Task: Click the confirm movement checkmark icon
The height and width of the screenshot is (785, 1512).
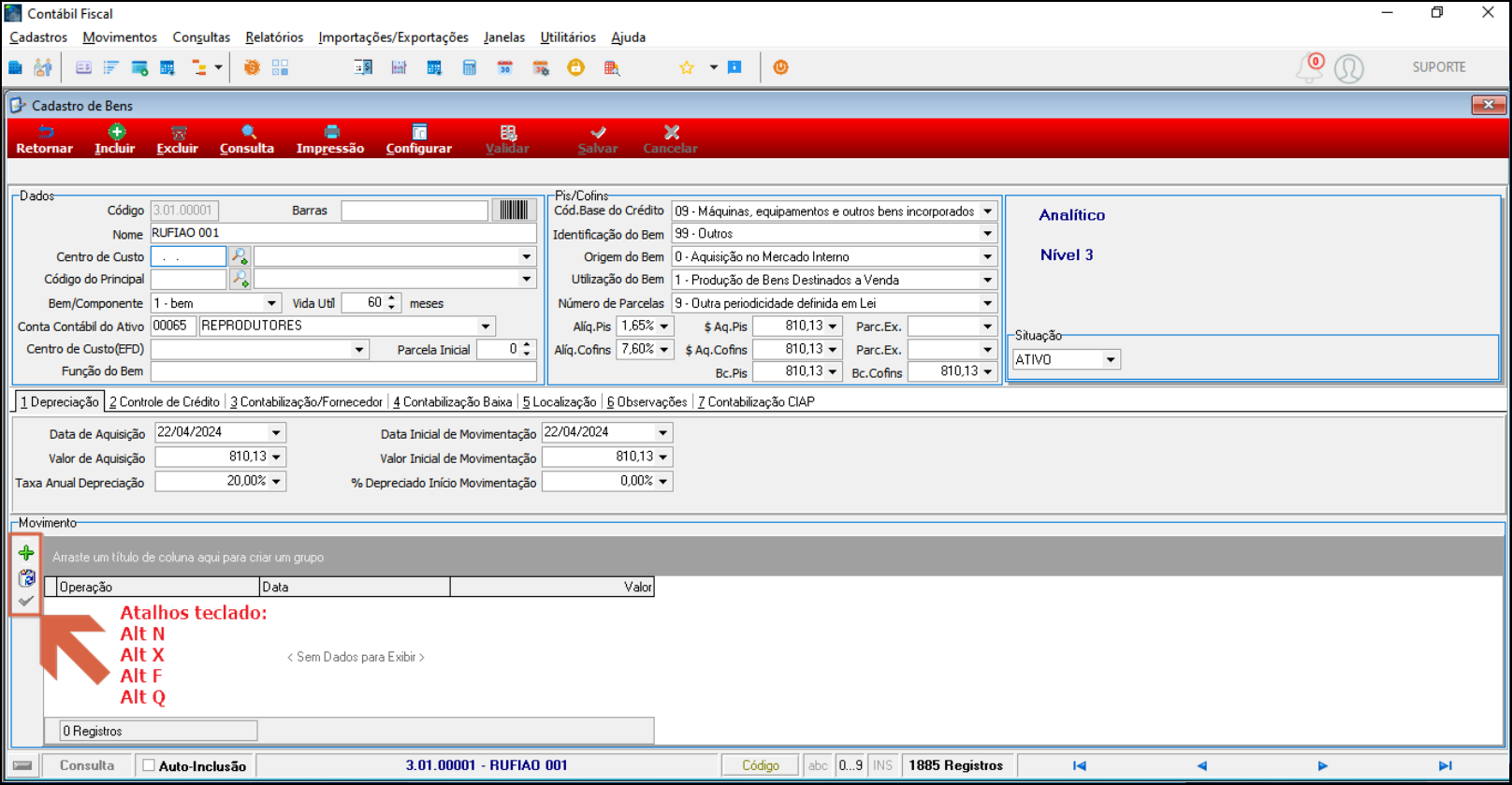Action: click(26, 601)
